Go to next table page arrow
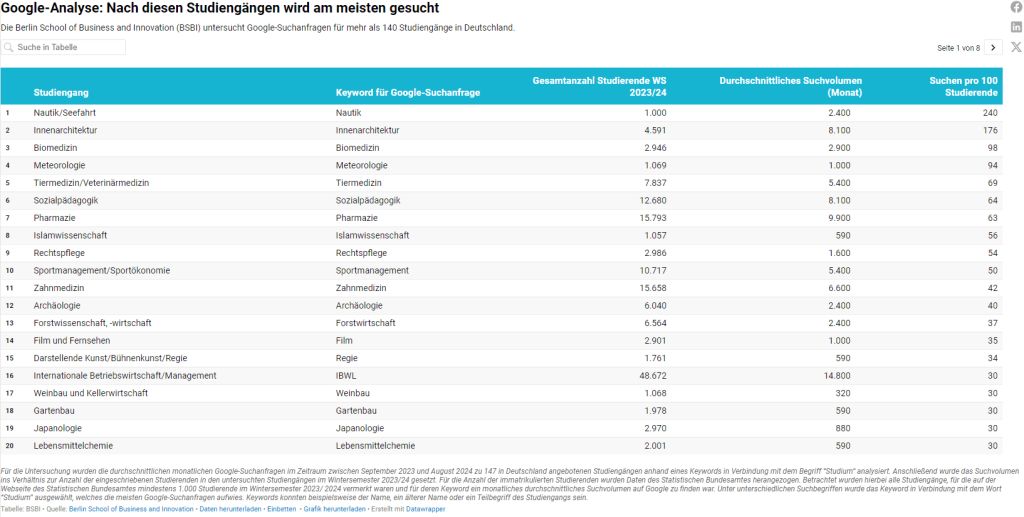The height and width of the screenshot is (517, 1024). coord(992,48)
